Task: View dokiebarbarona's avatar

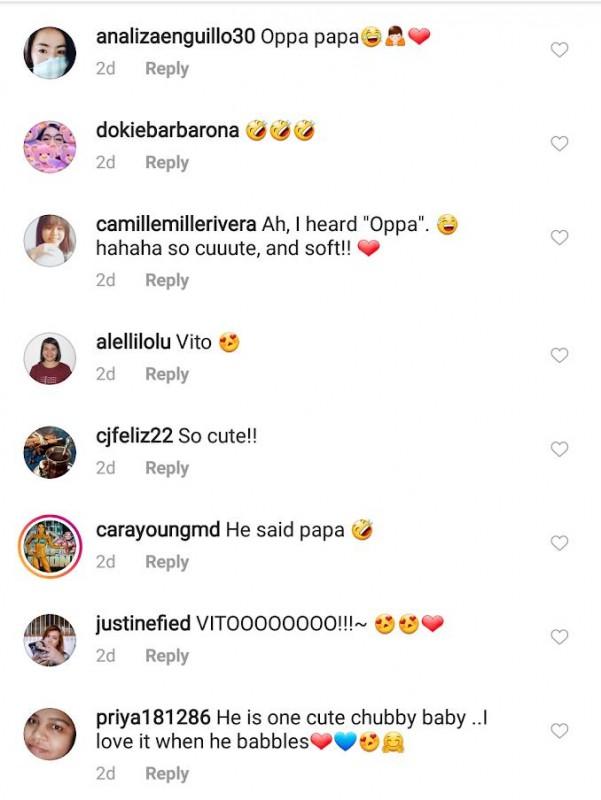Action: tap(49, 146)
